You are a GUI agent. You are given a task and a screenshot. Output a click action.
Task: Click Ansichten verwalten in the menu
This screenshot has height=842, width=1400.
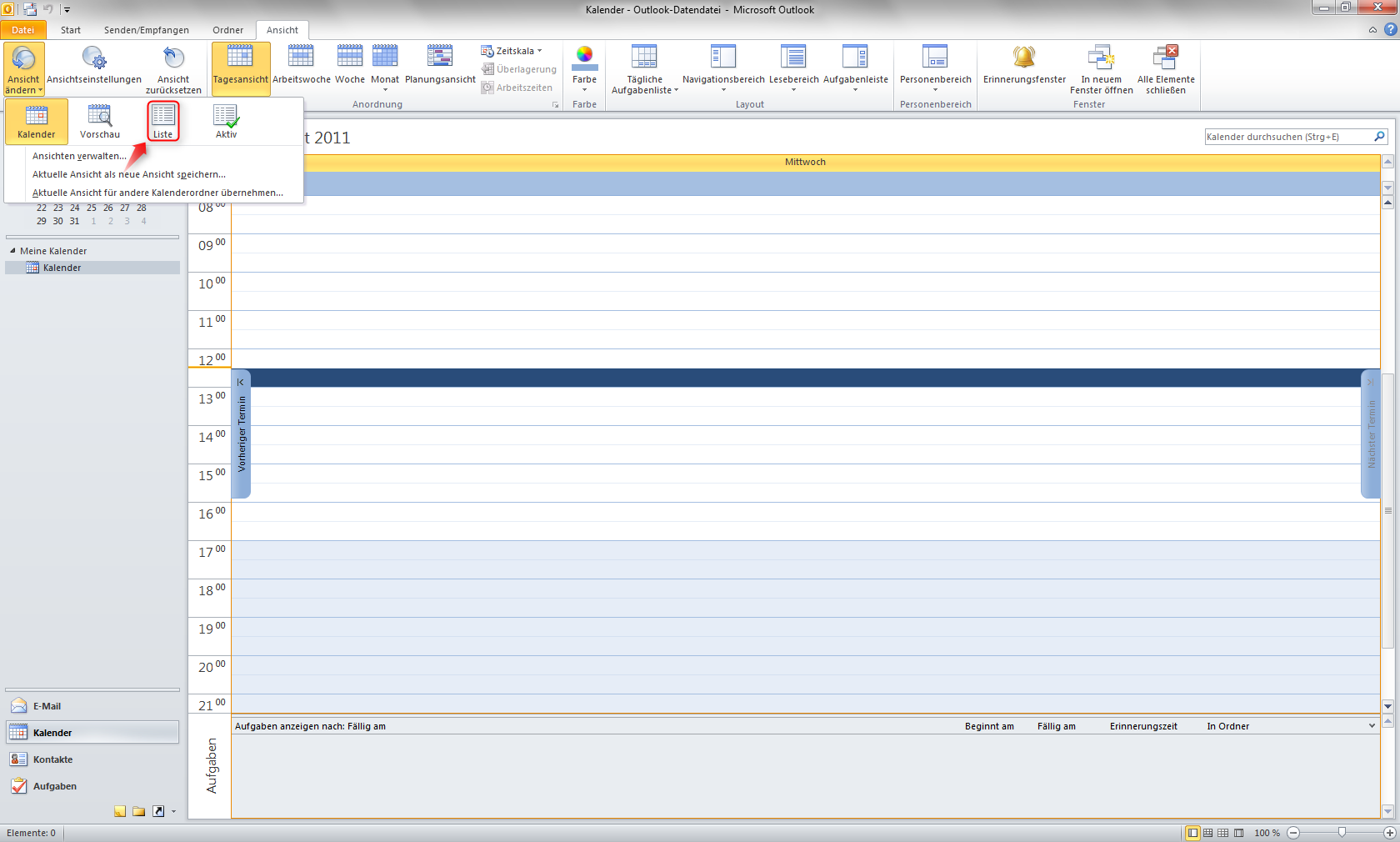(x=79, y=156)
